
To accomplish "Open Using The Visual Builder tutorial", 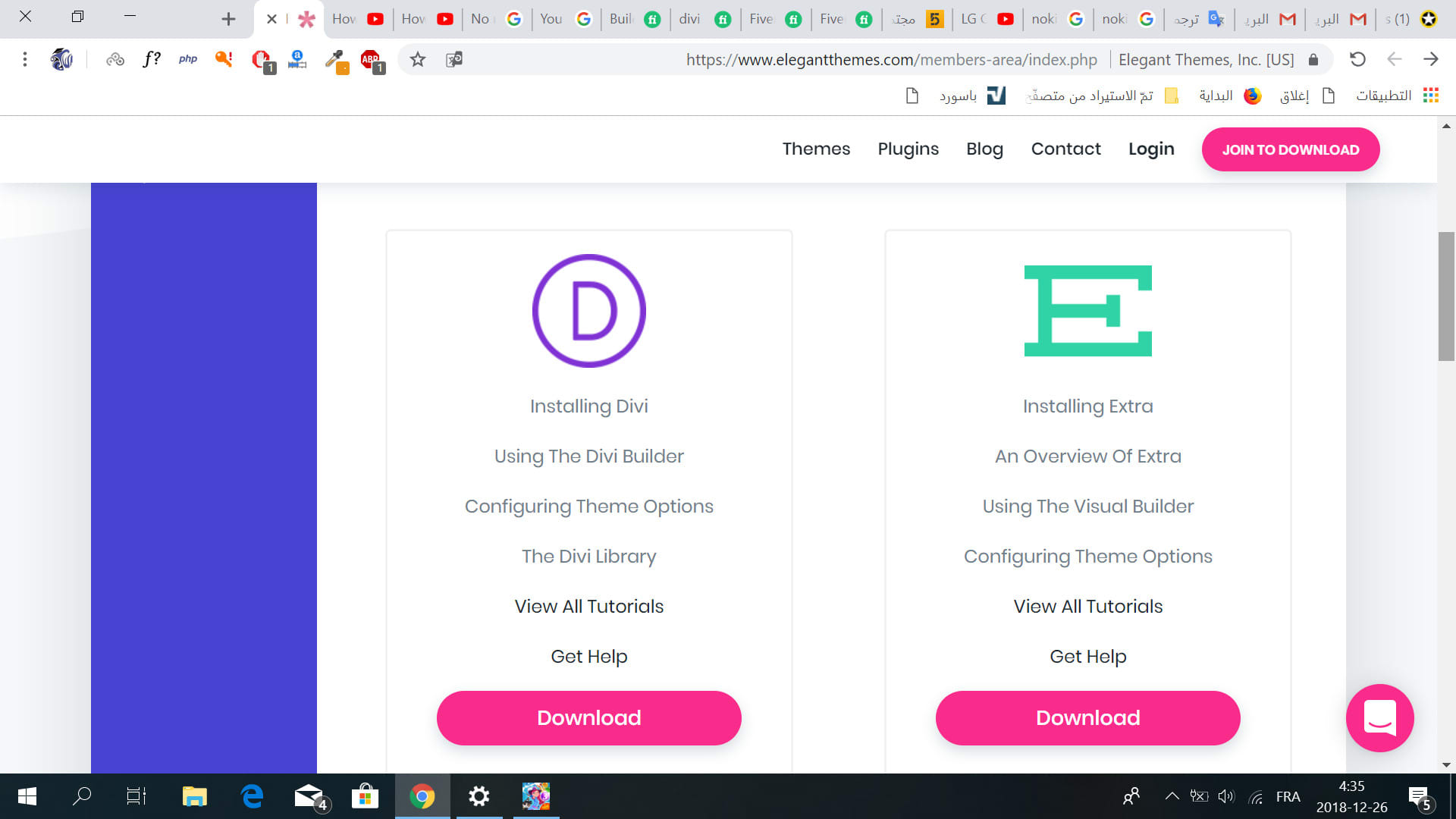I will [1088, 507].
